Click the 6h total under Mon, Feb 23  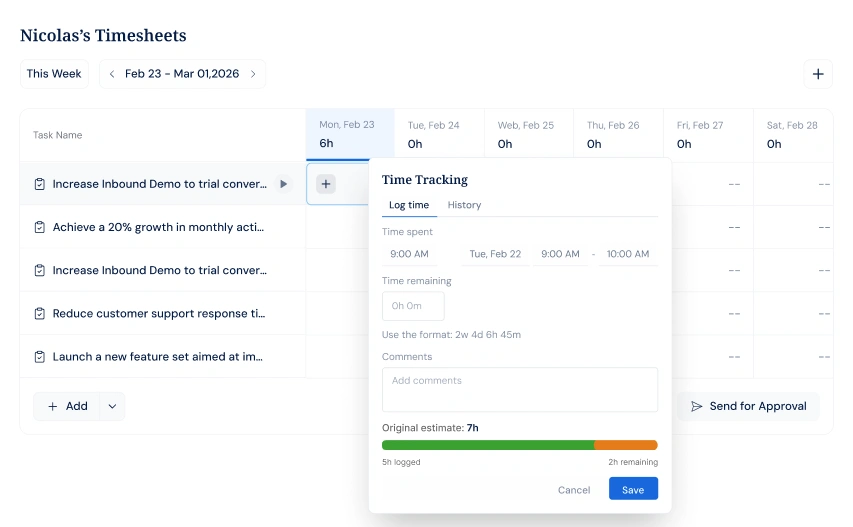[x=326, y=144]
